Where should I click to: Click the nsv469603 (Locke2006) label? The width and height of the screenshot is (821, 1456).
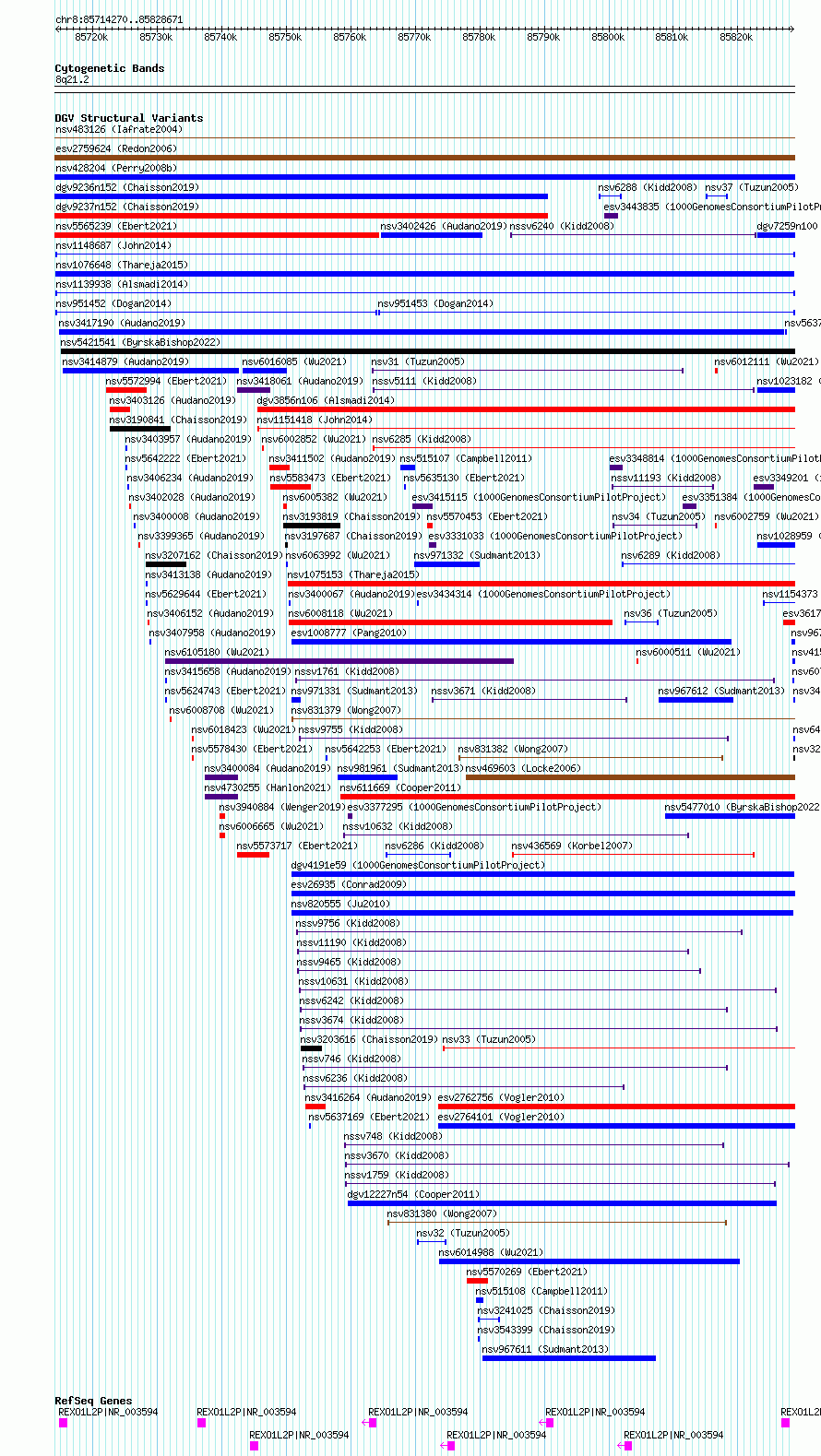click(x=523, y=768)
